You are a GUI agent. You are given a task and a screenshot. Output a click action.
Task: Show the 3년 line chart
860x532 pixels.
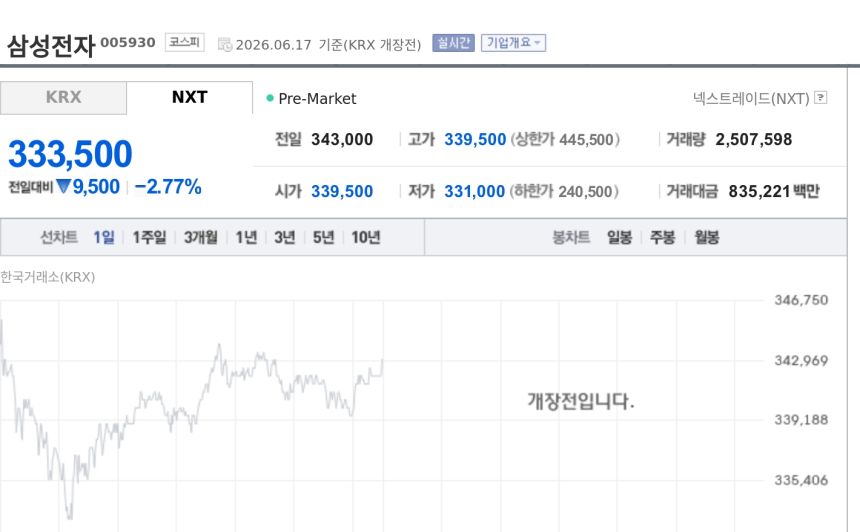(x=285, y=237)
